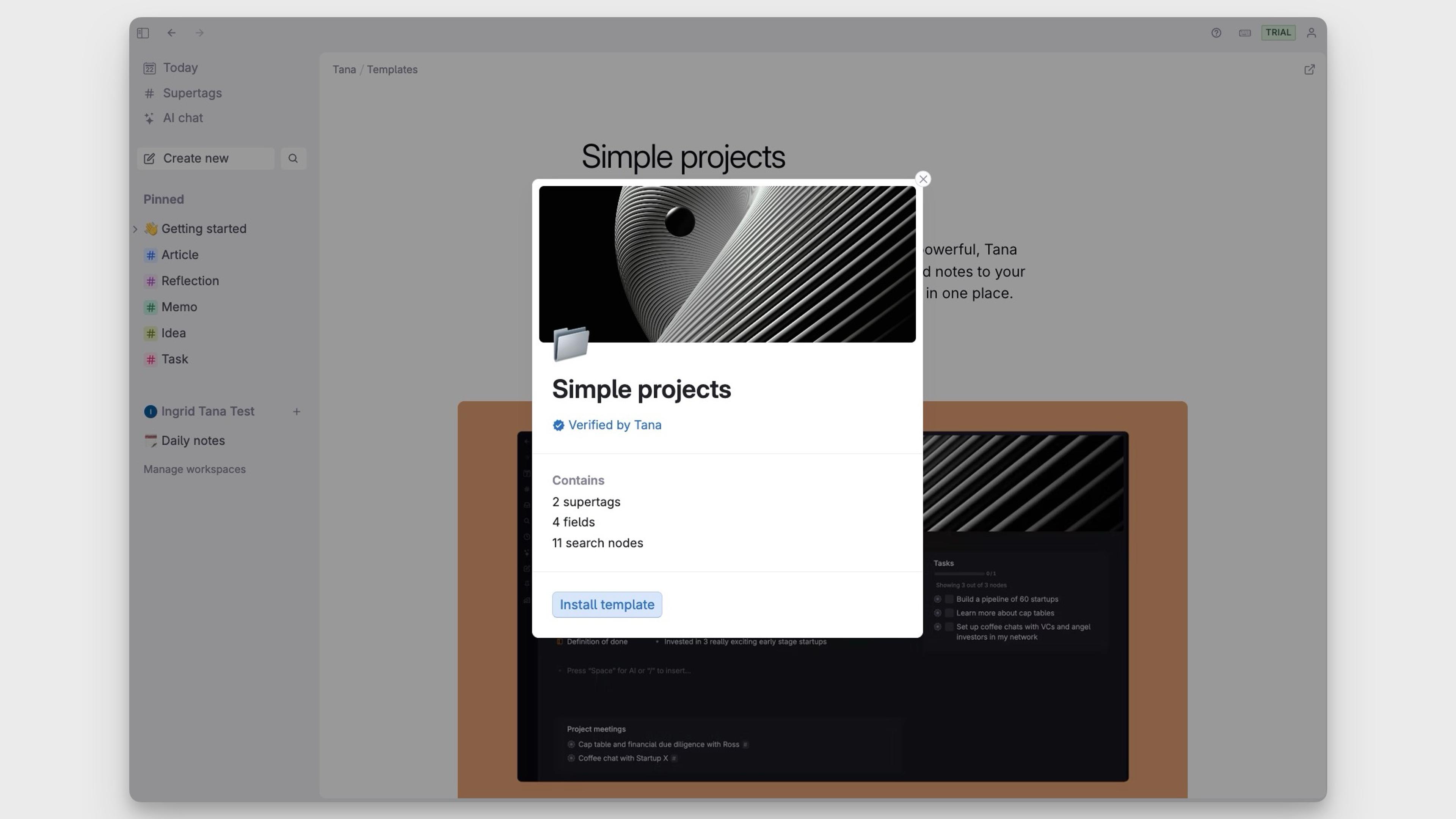Open page in new window icon
Screen dimensions: 1456x819
click(x=1309, y=69)
